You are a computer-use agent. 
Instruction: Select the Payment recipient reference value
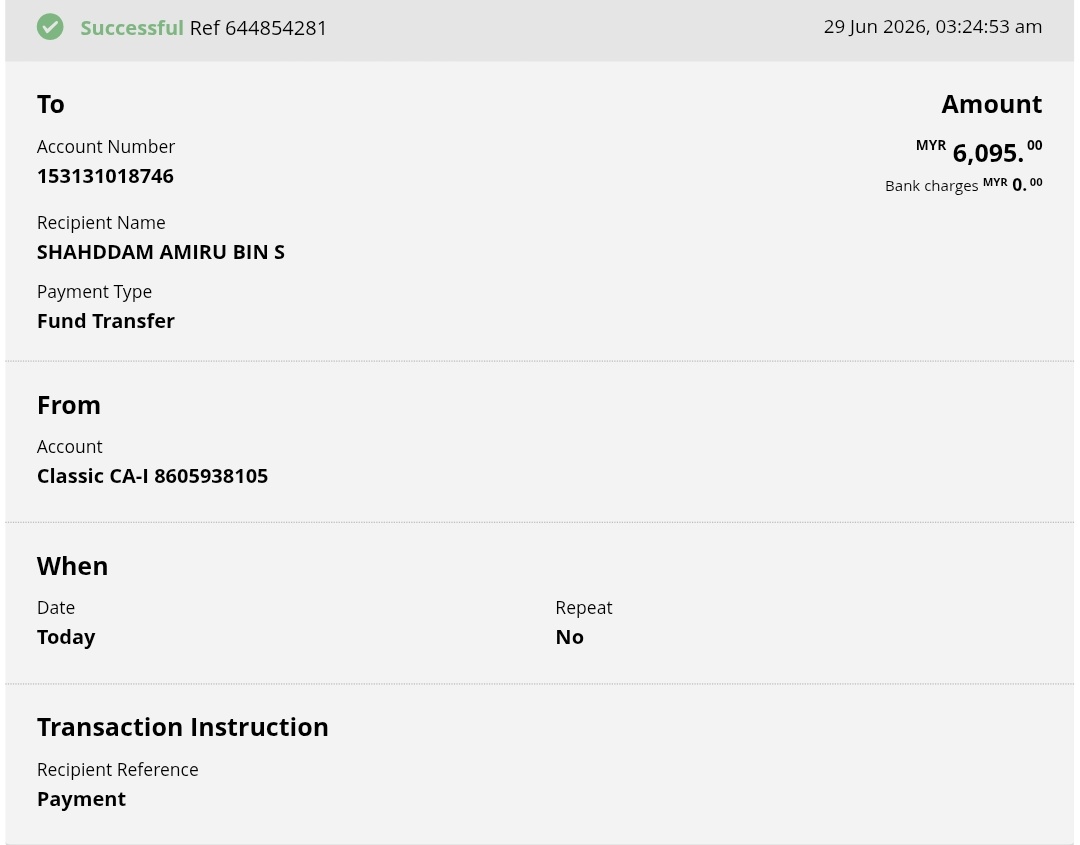(81, 799)
